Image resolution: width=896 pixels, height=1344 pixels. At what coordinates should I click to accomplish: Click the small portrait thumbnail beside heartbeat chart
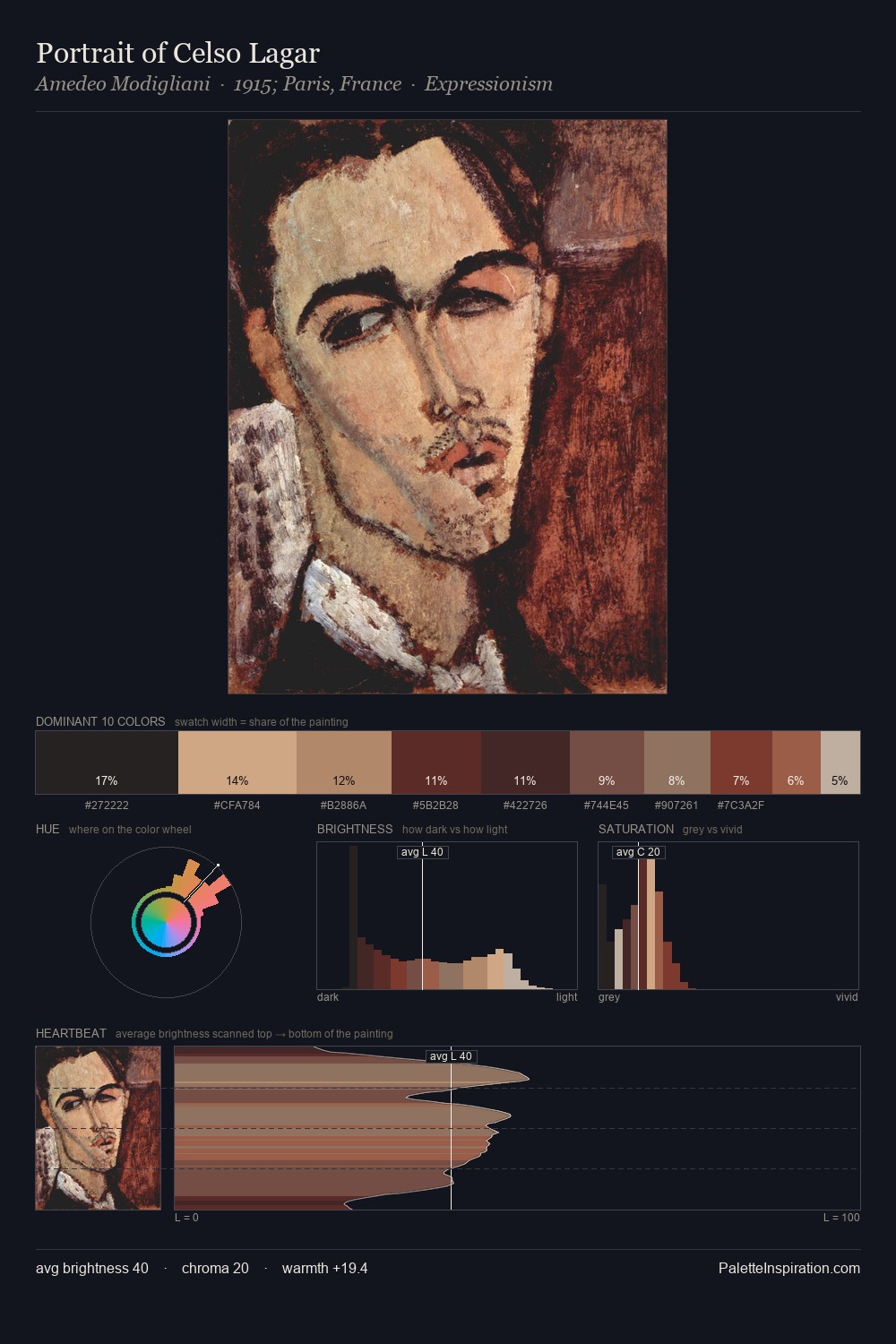99,1128
